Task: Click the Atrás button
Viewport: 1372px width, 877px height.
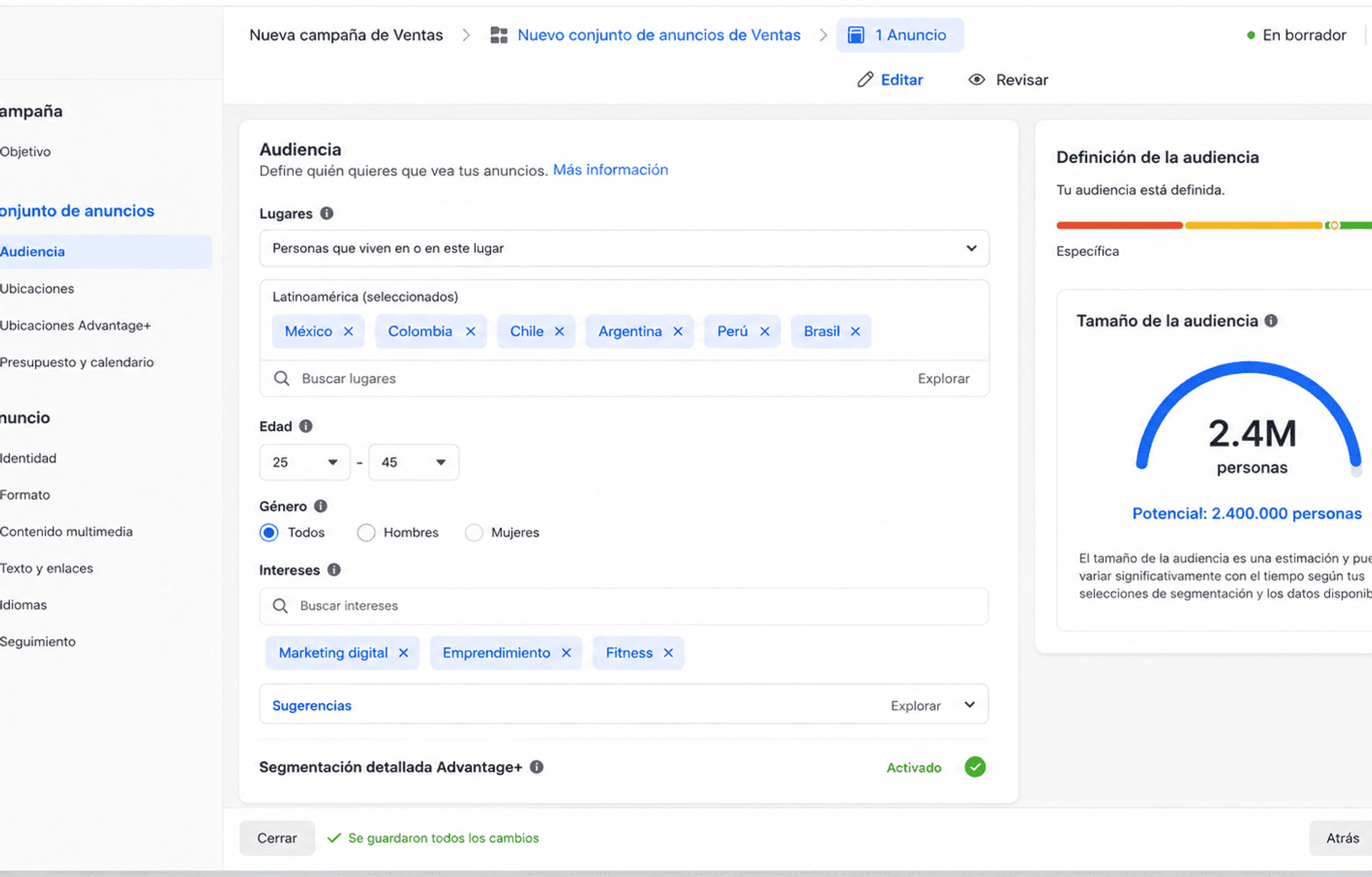Action: (x=1342, y=838)
